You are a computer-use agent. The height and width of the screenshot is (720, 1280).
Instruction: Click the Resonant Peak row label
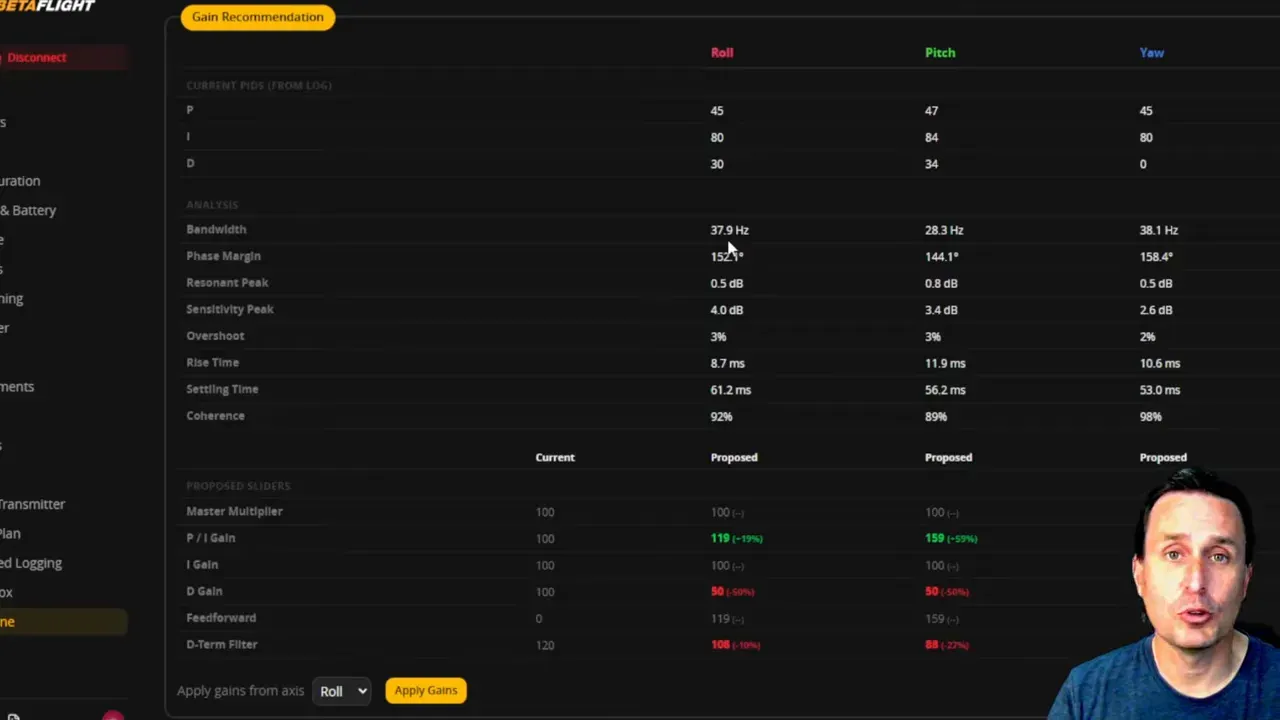pyautogui.click(x=227, y=282)
